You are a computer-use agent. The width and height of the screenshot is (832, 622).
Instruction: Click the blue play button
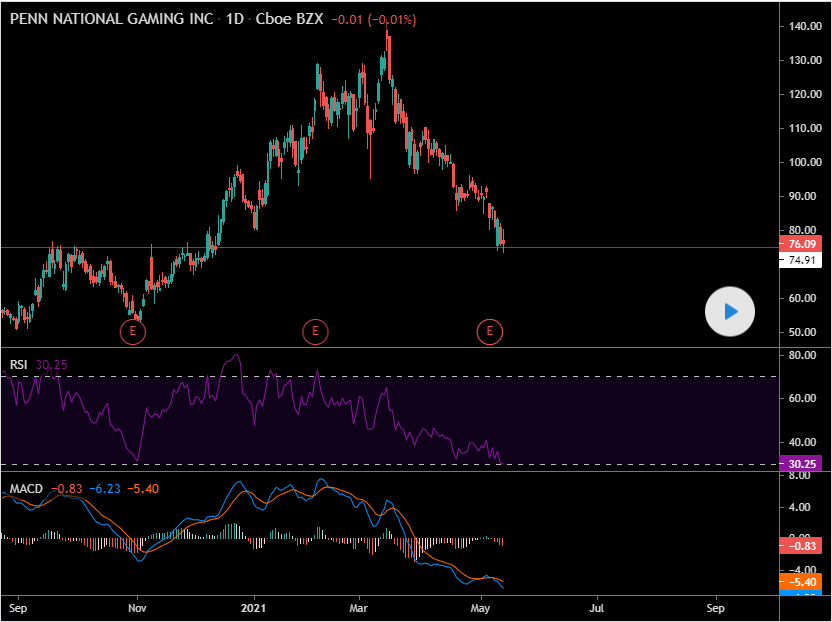coord(730,312)
